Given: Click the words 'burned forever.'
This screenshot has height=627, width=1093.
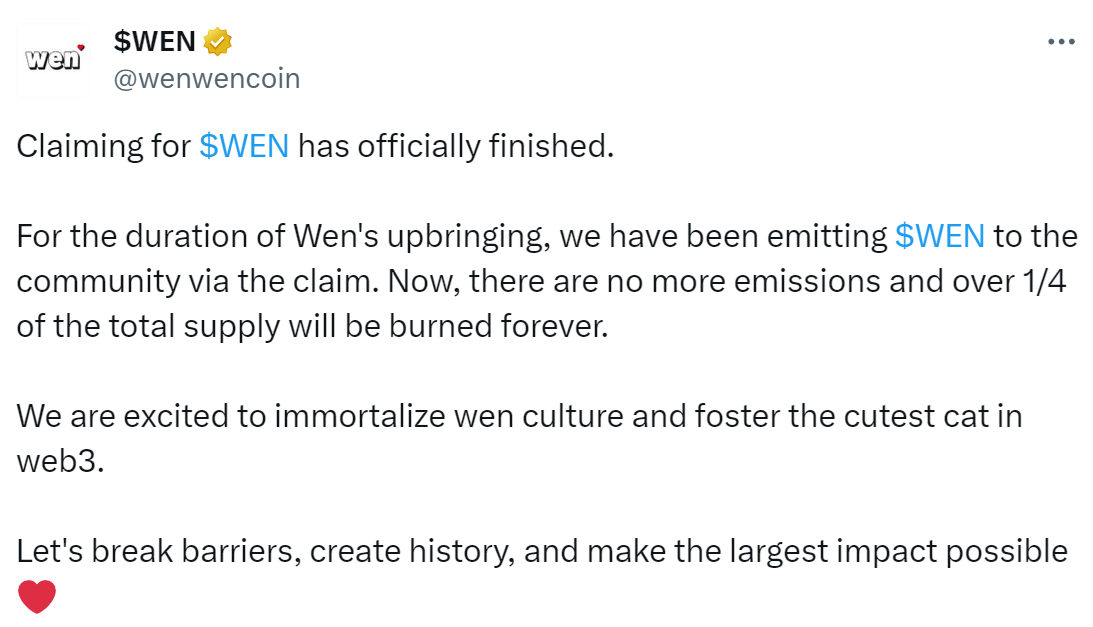Looking at the screenshot, I should coord(498,326).
